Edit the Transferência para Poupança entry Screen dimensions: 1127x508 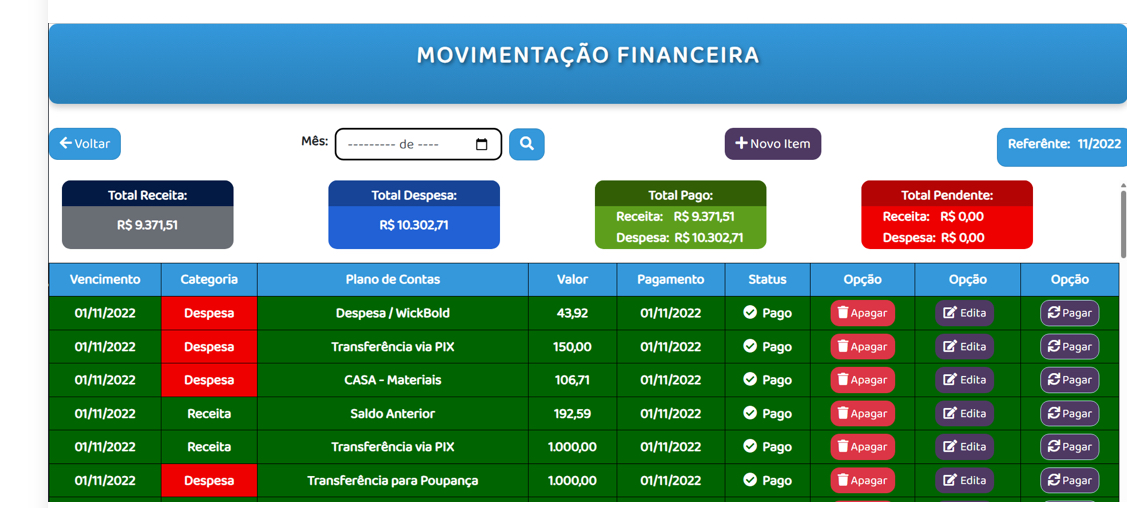[965, 481]
